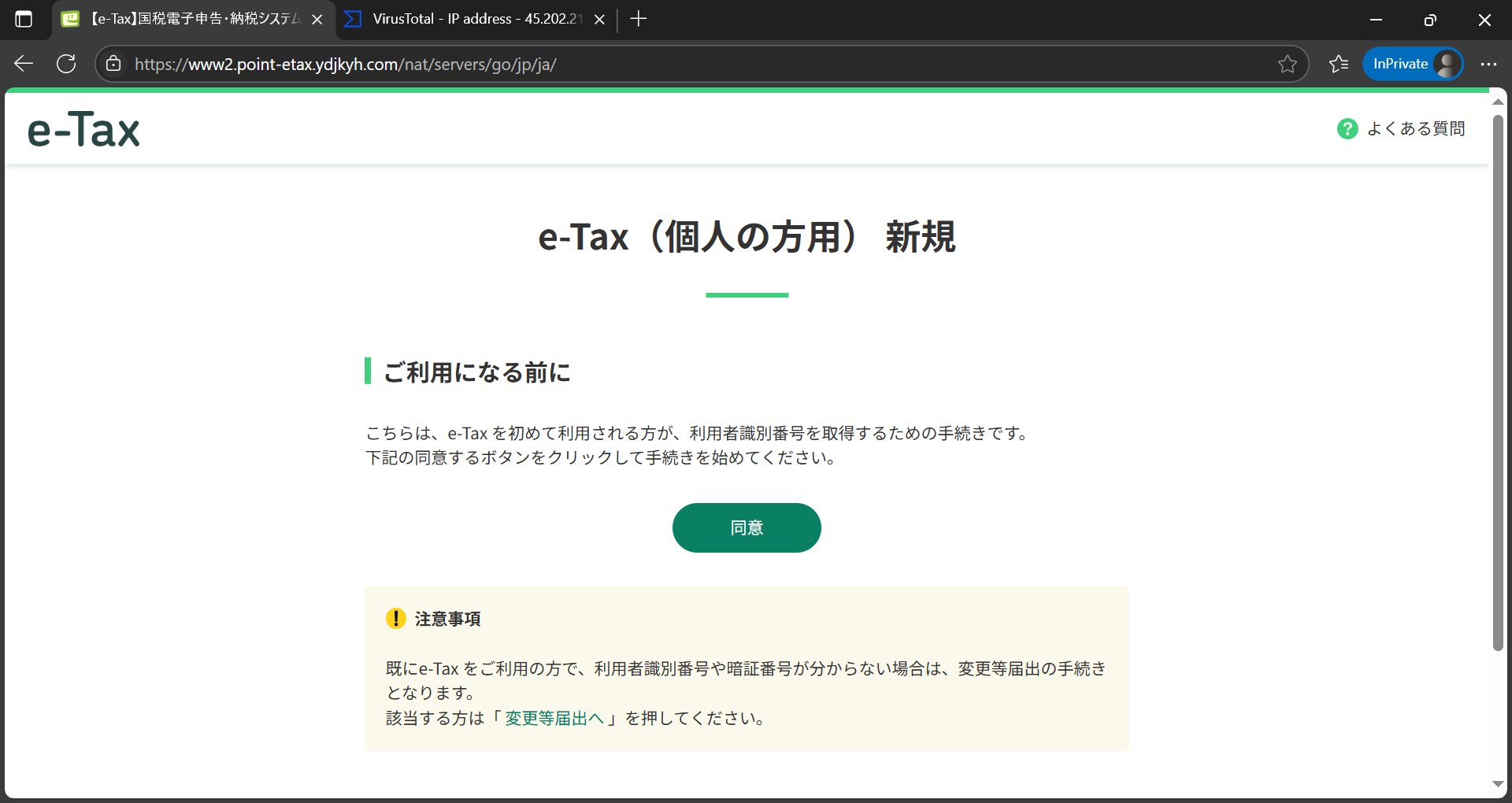View site information lock icon

tap(113, 64)
